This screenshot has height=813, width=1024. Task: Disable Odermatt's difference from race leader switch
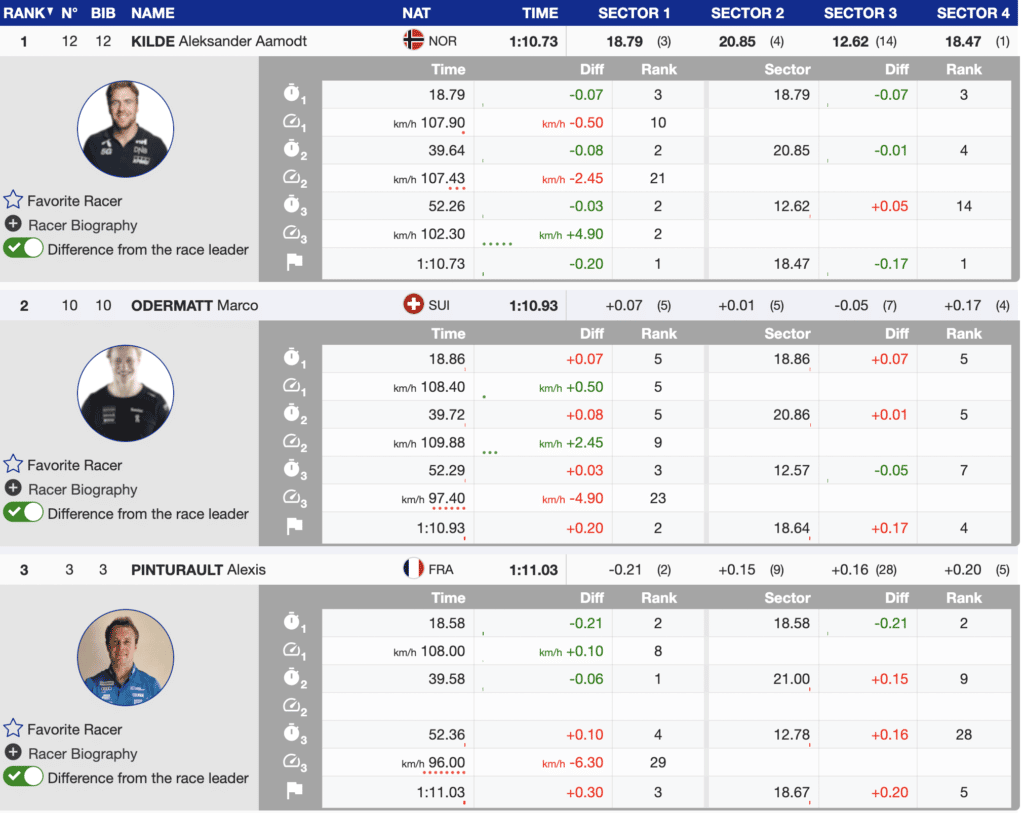23,513
